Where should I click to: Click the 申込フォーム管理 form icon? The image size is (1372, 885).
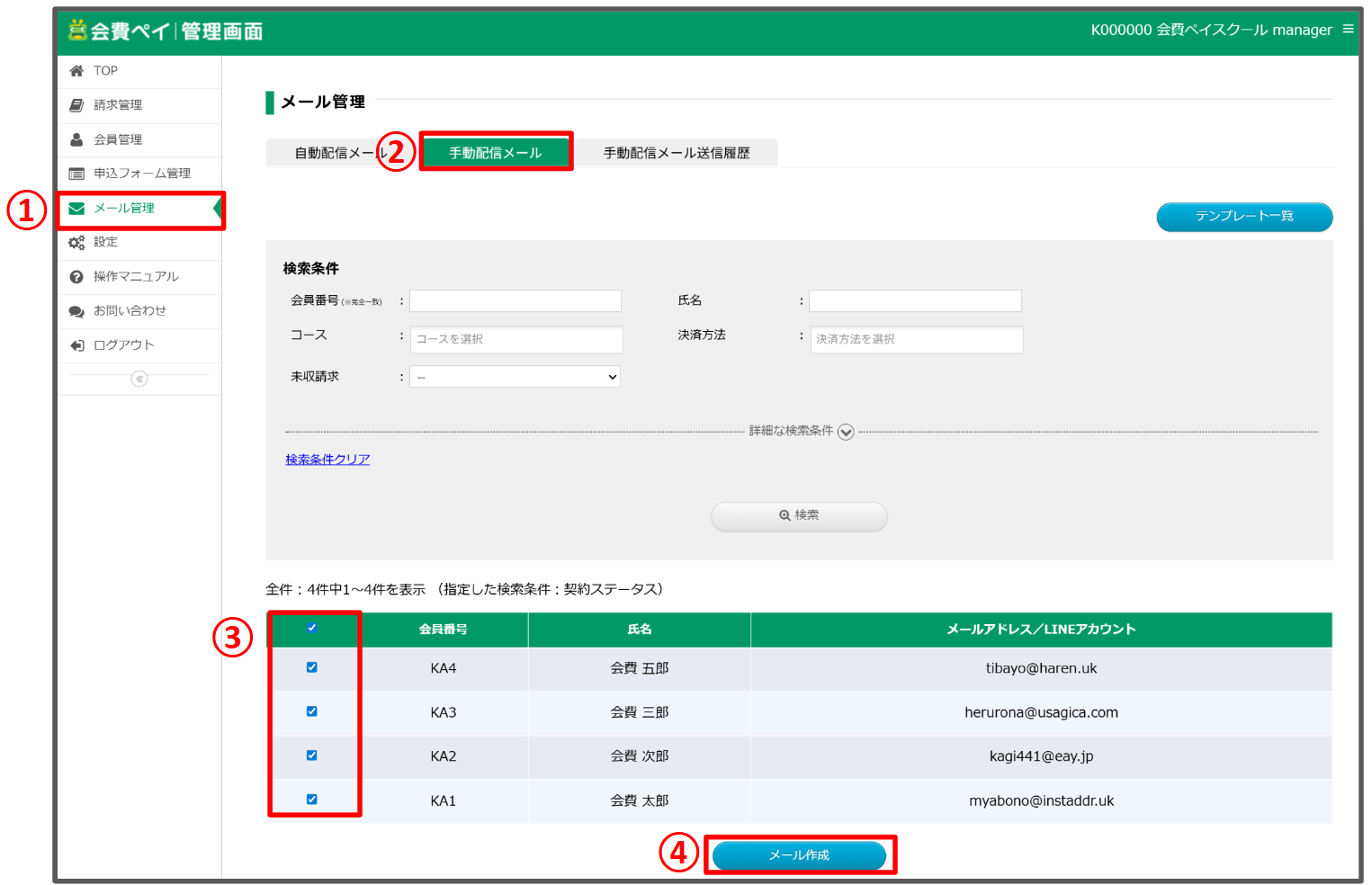pos(76,174)
